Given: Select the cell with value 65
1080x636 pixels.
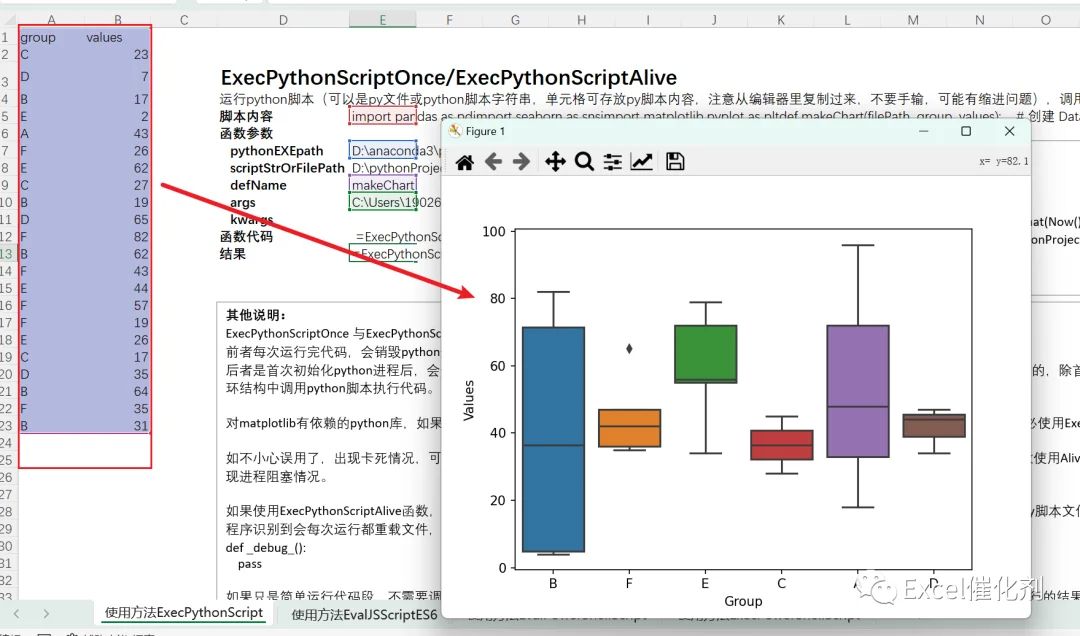Looking at the screenshot, I should (x=118, y=220).
